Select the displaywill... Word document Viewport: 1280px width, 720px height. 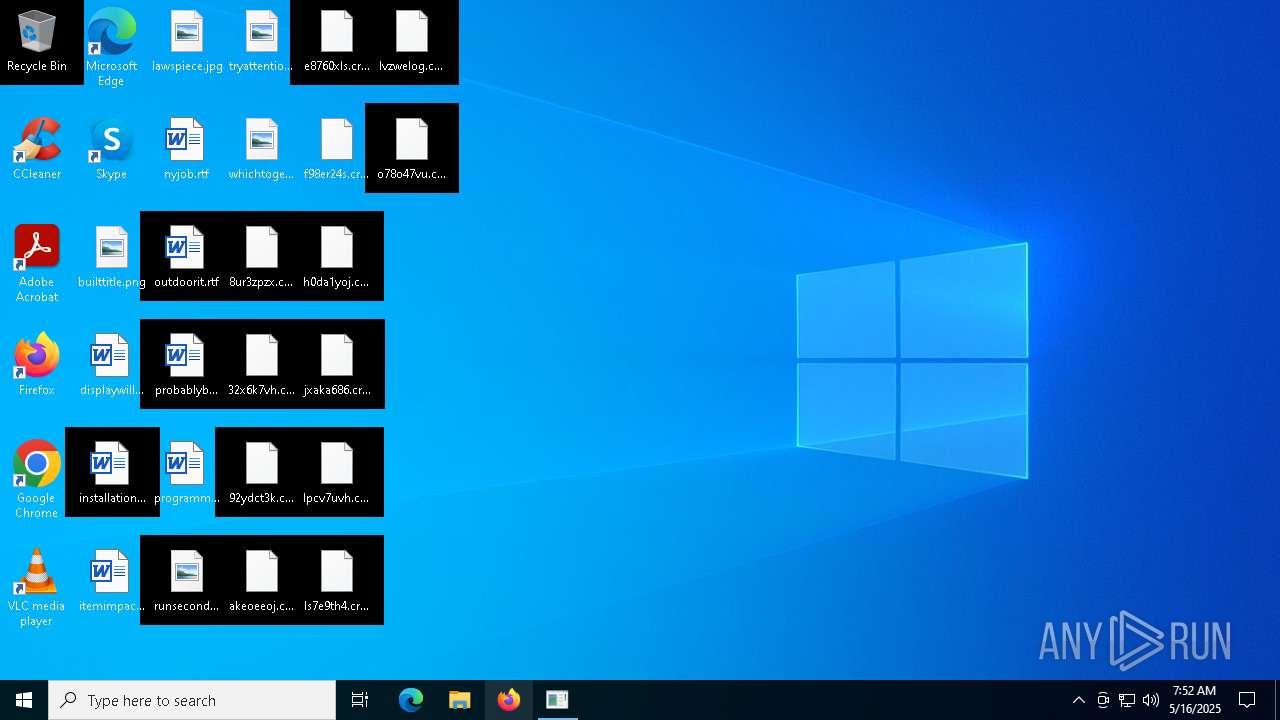[111, 366]
